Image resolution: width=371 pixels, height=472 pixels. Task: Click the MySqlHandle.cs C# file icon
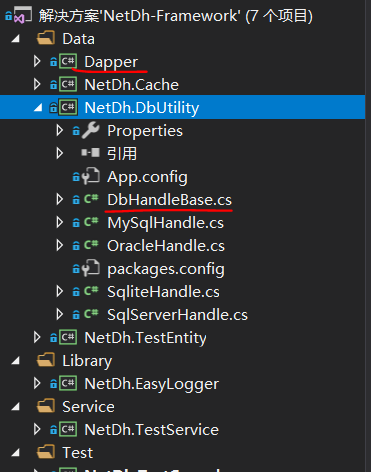click(x=91, y=222)
